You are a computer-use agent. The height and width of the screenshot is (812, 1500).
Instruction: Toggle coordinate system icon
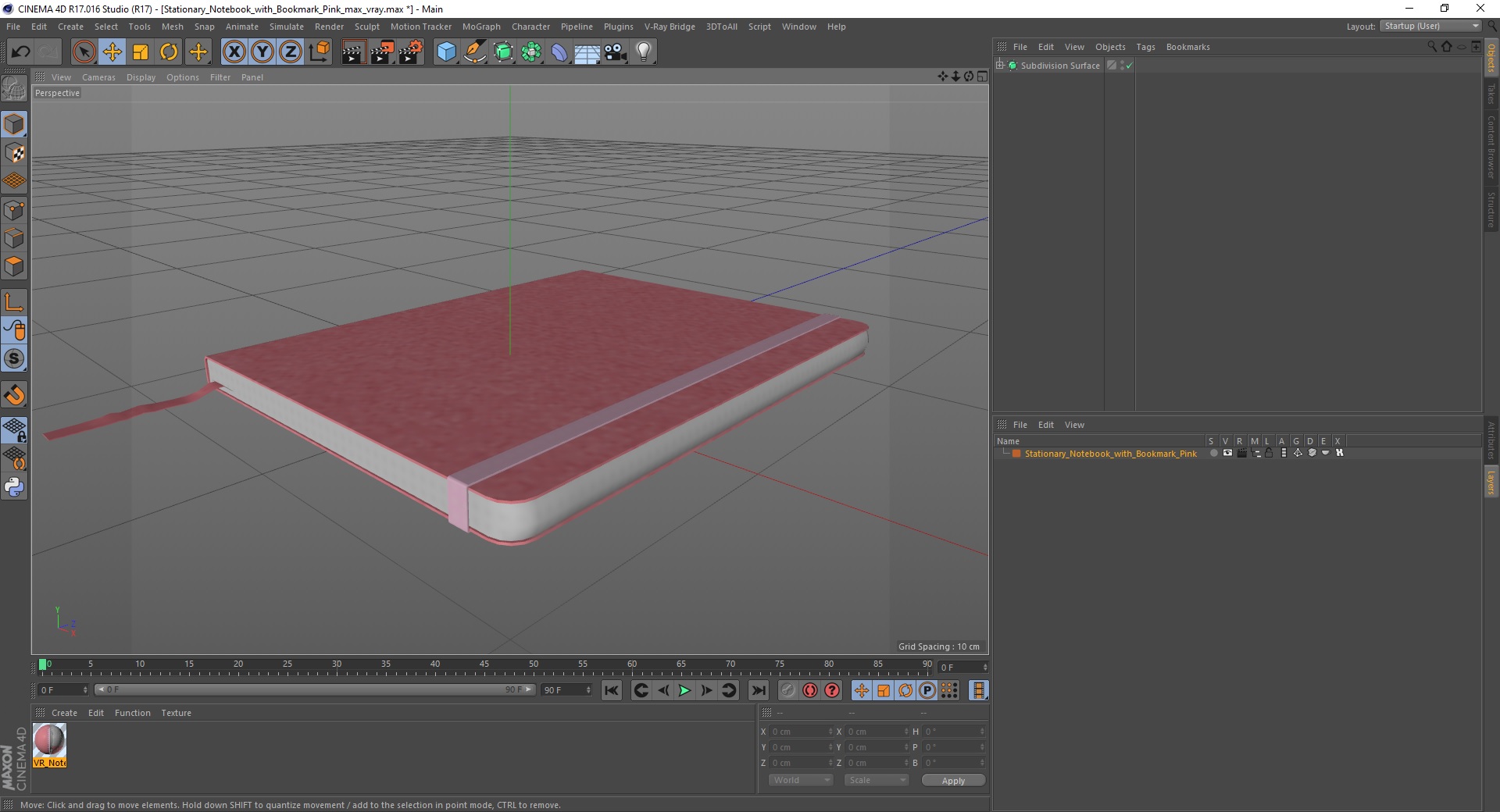click(x=319, y=52)
